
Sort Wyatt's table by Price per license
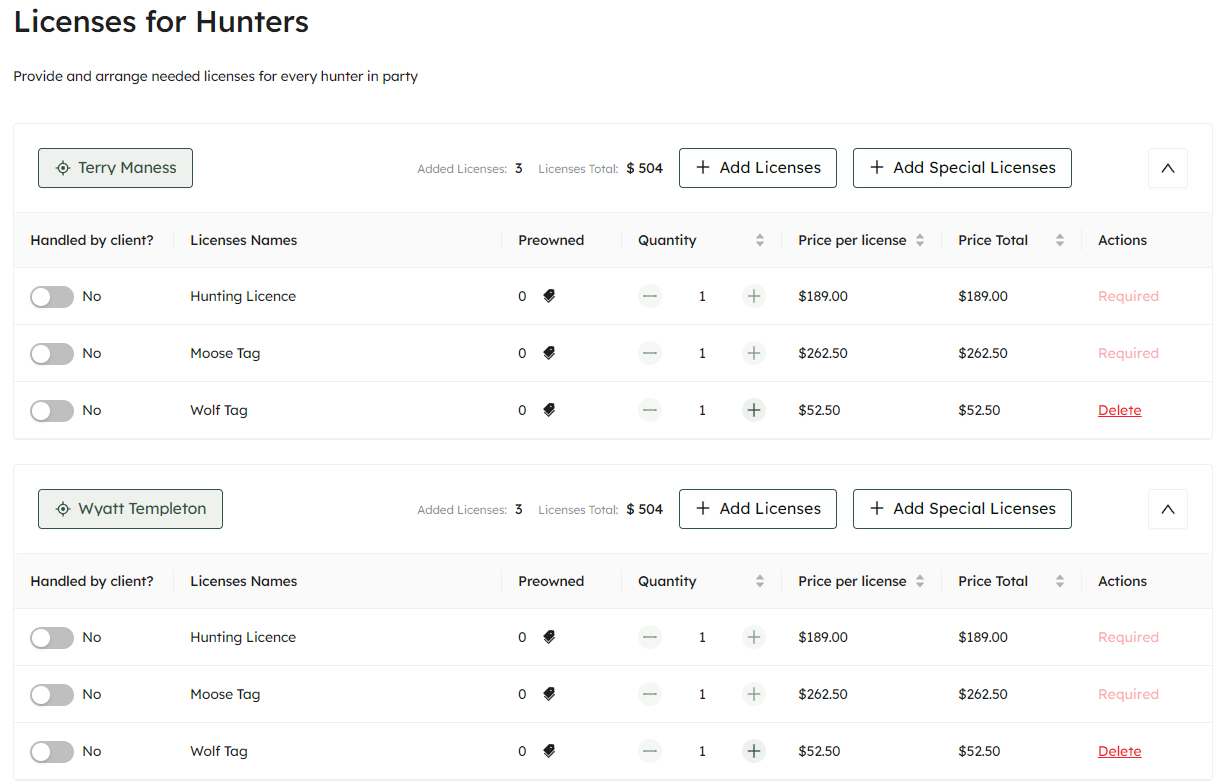coord(919,581)
